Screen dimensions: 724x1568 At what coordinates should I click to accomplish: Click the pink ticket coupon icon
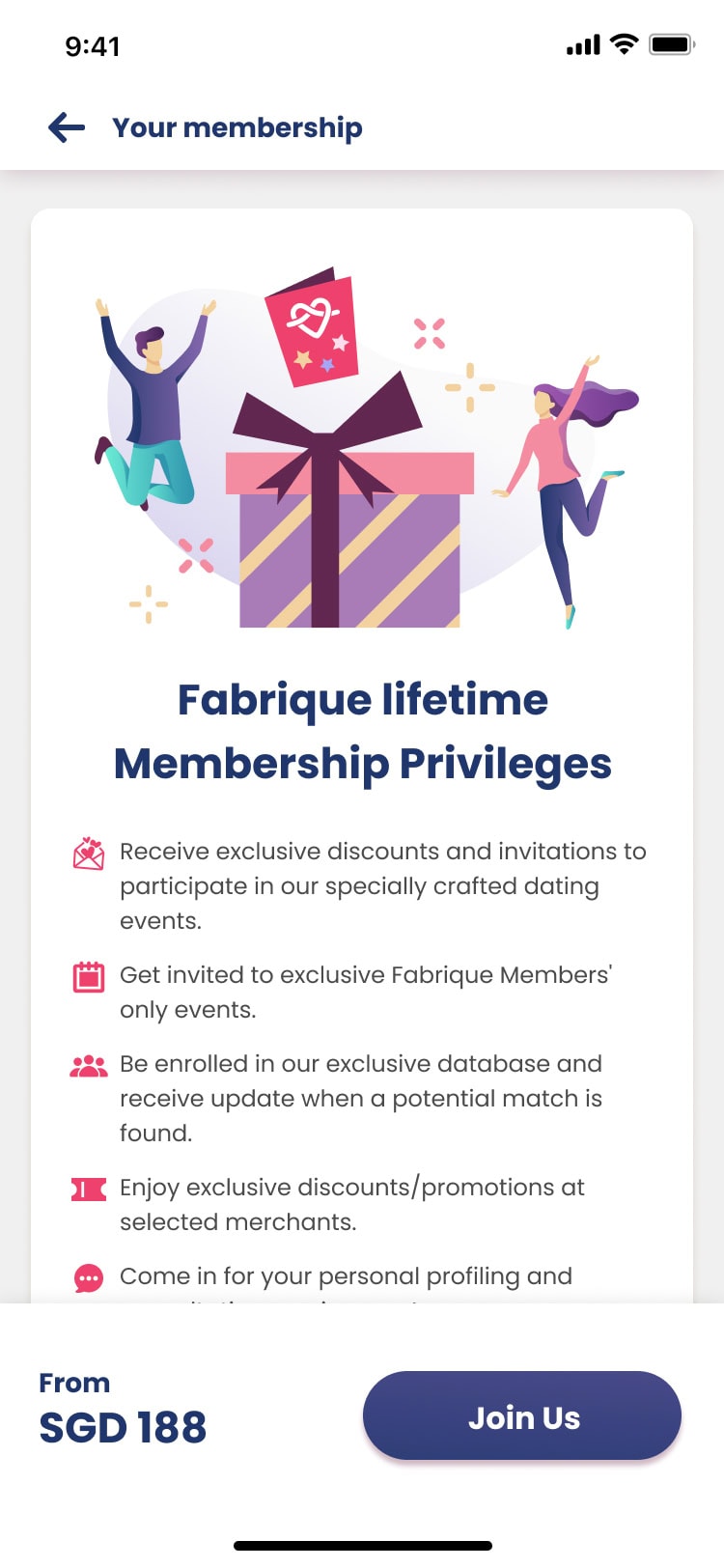coord(89,1190)
